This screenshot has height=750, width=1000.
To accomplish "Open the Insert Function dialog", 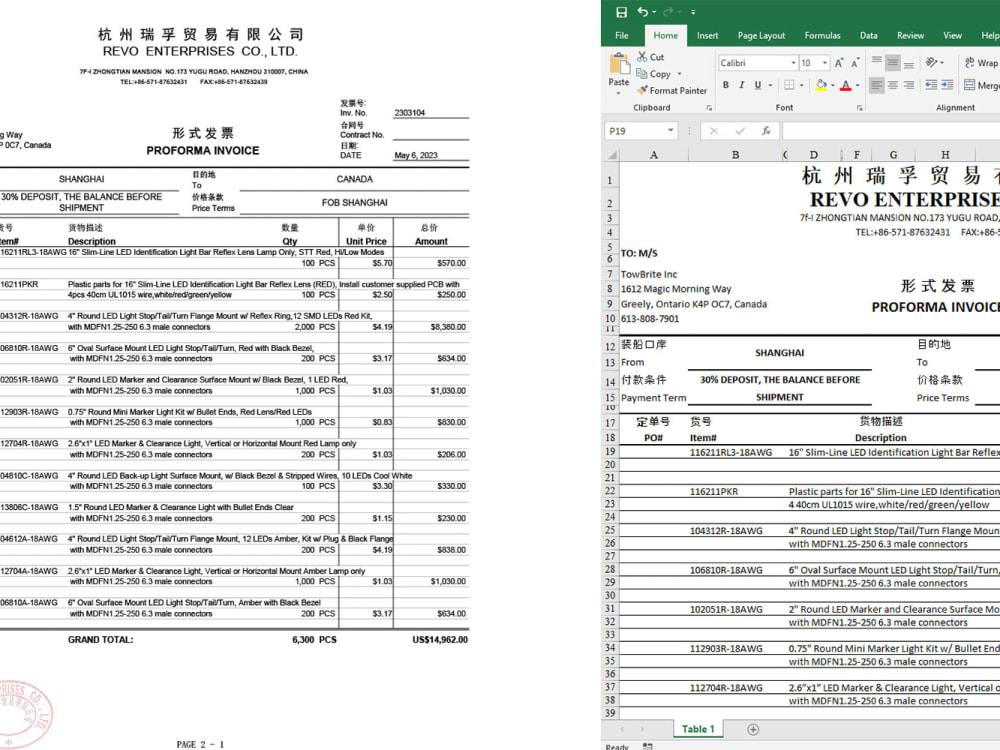I will pos(766,131).
